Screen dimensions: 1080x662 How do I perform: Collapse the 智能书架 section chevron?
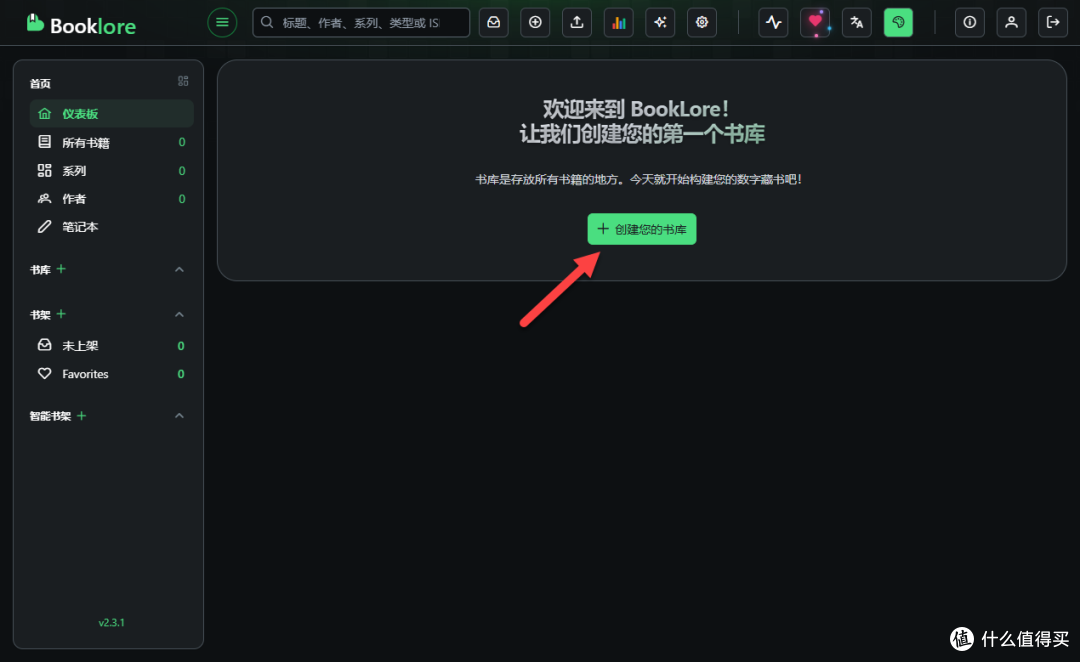click(179, 416)
